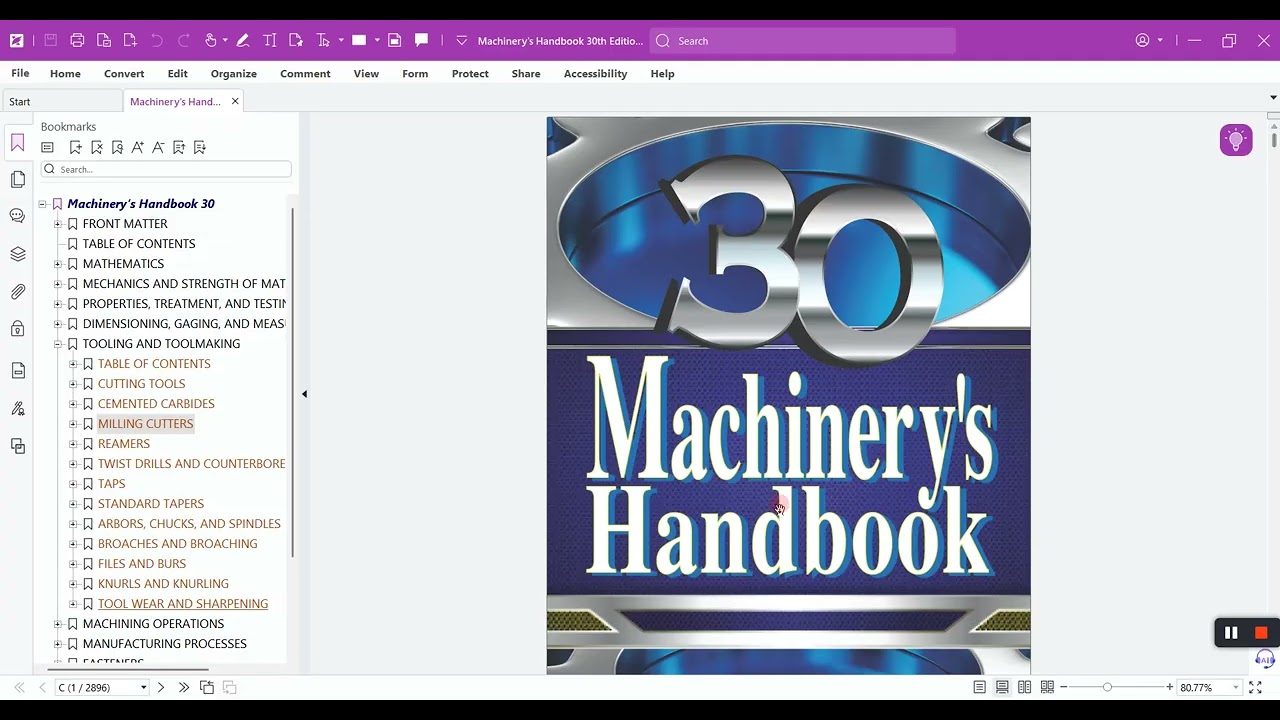
Task: Collapse the TOOLING AND TOOLMAKING bookmark
Action: click(58, 344)
